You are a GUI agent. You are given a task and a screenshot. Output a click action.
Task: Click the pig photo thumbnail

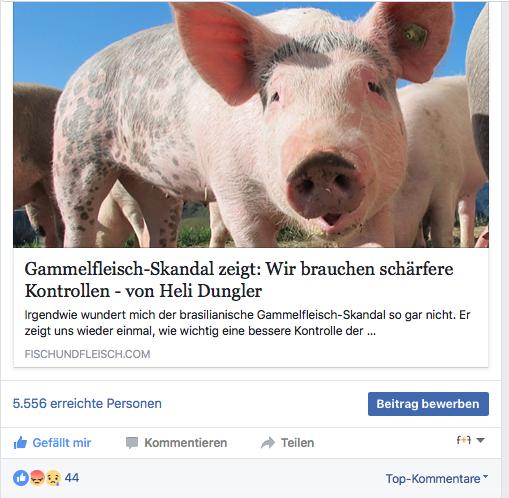[x=251, y=125]
